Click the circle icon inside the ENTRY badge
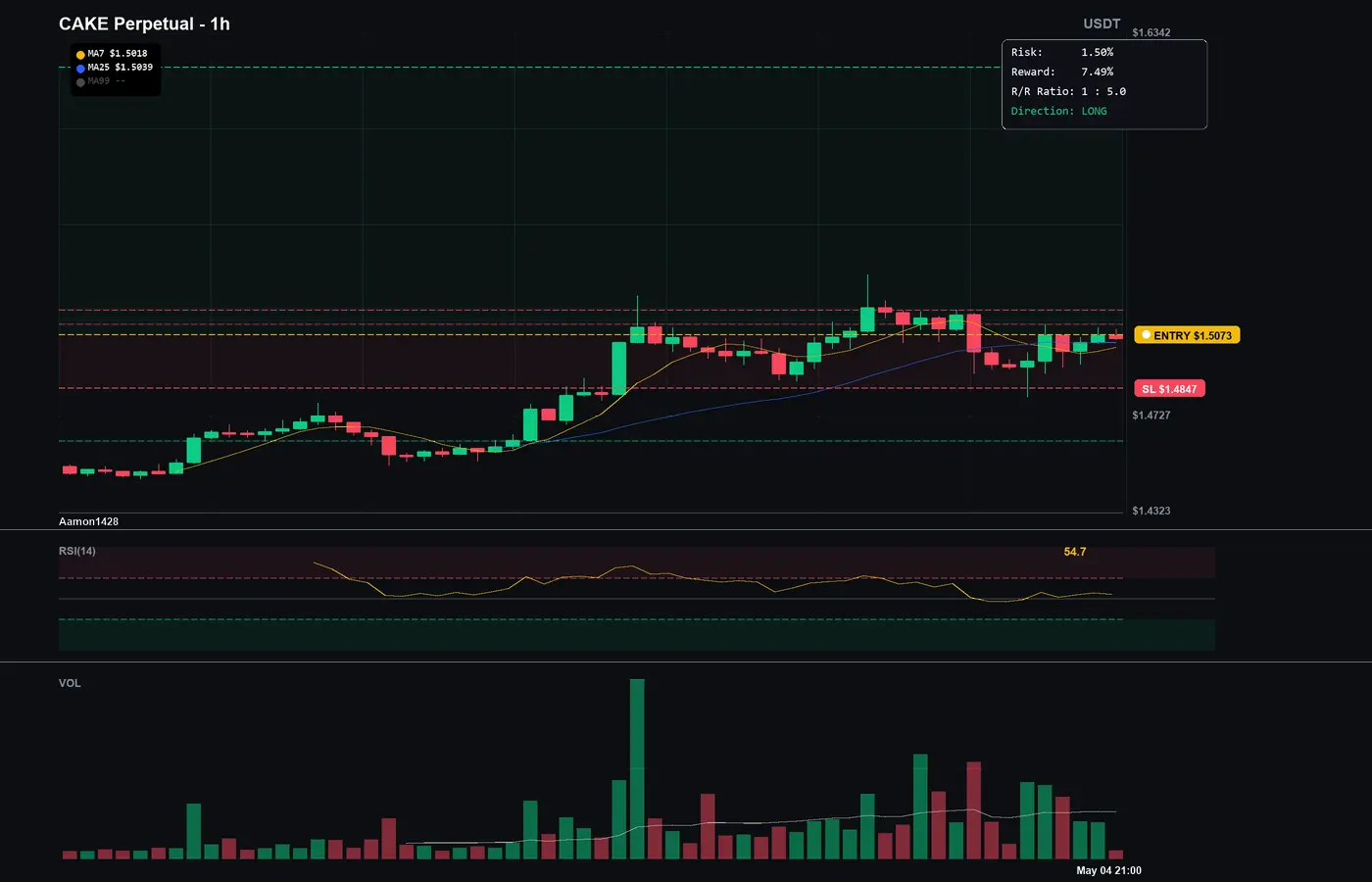Image resolution: width=1372 pixels, height=882 pixels. [1146, 335]
